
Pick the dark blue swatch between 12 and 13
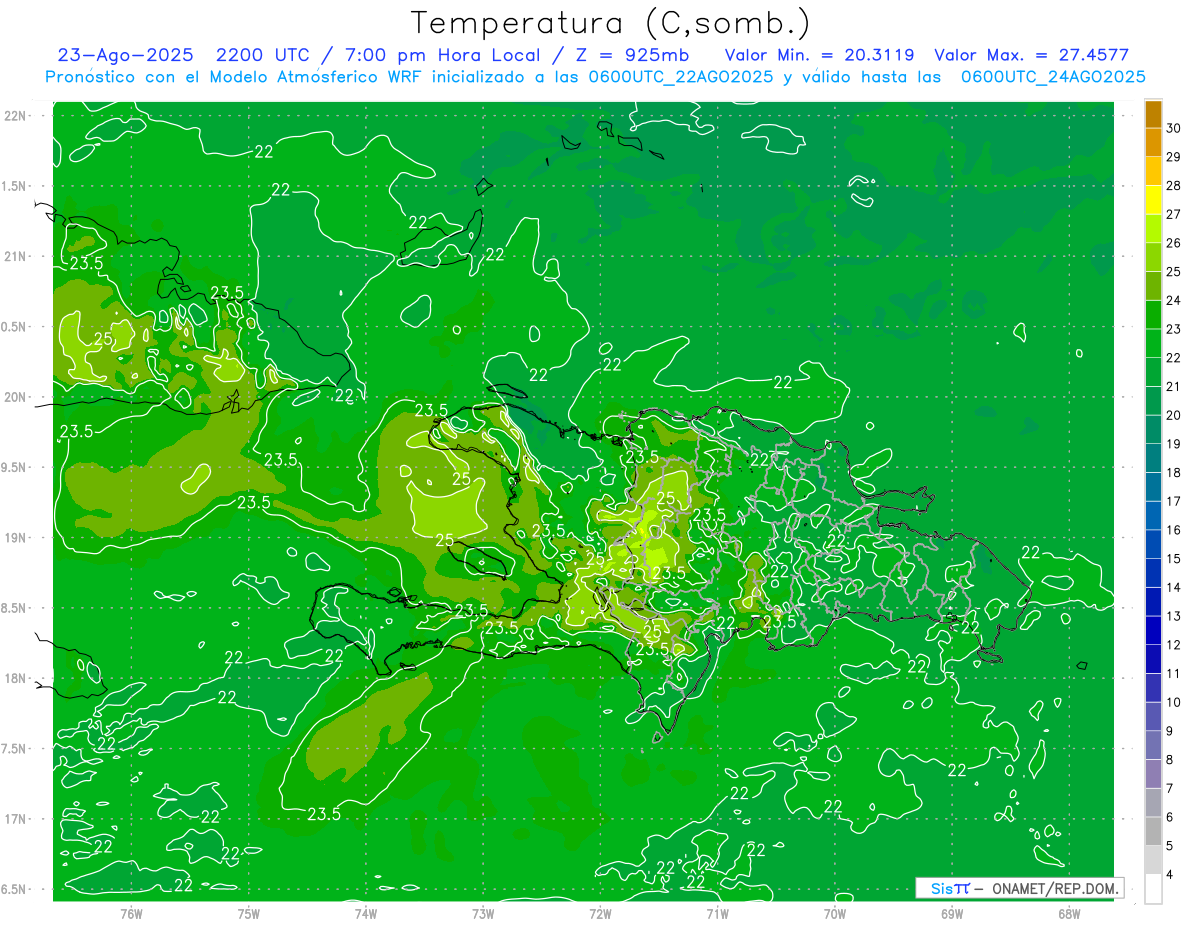[x=1153, y=631]
